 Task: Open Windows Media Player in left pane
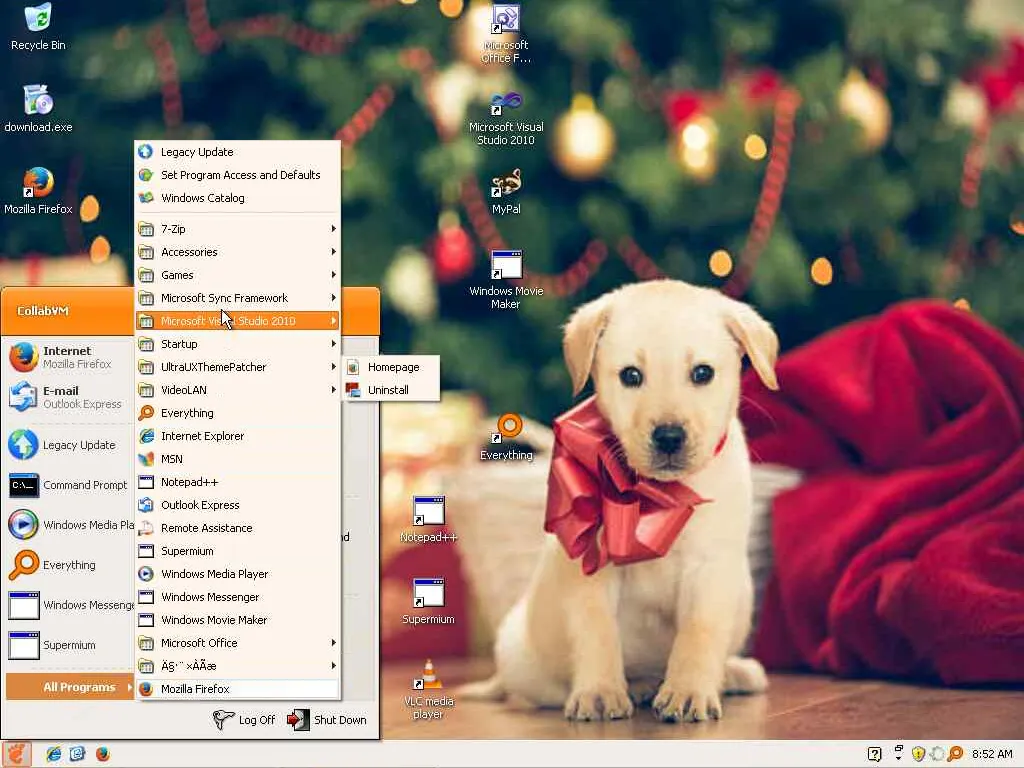tap(69, 525)
